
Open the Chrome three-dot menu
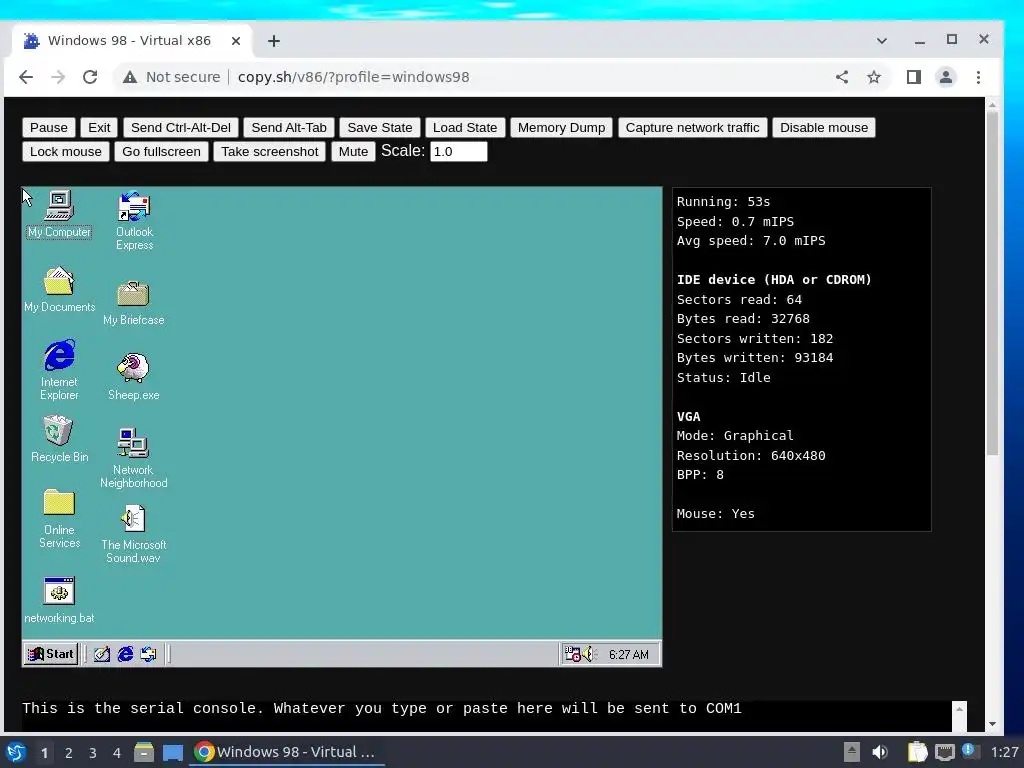tap(978, 77)
